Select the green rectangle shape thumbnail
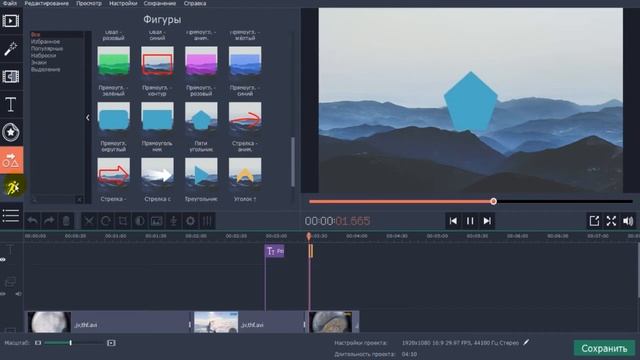Image resolution: width=640 pixels, height=360 pixels. (113, 61)
